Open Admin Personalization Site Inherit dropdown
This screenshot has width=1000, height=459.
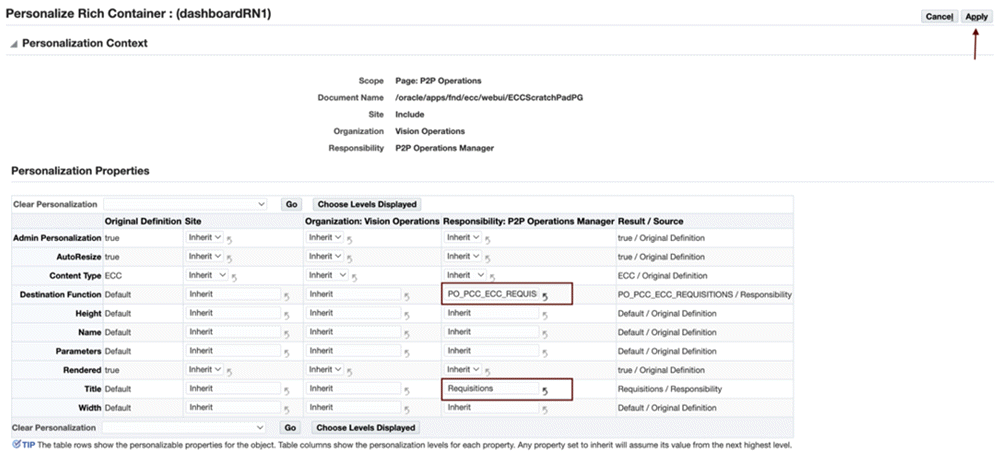point(204,237)
